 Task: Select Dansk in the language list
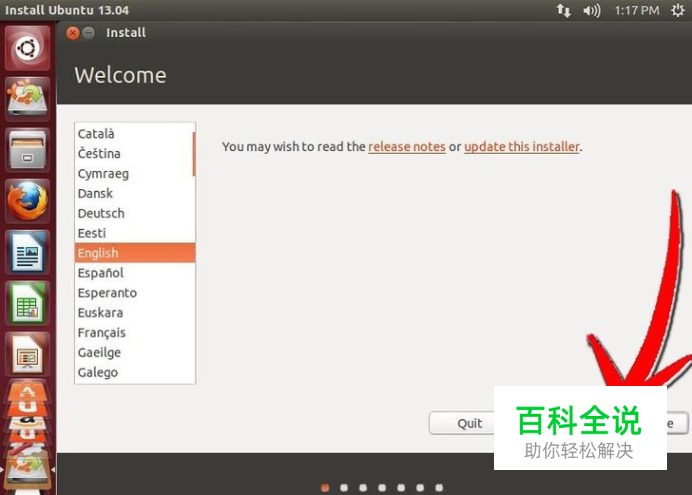pyautogui.click(x=135, y=193)
